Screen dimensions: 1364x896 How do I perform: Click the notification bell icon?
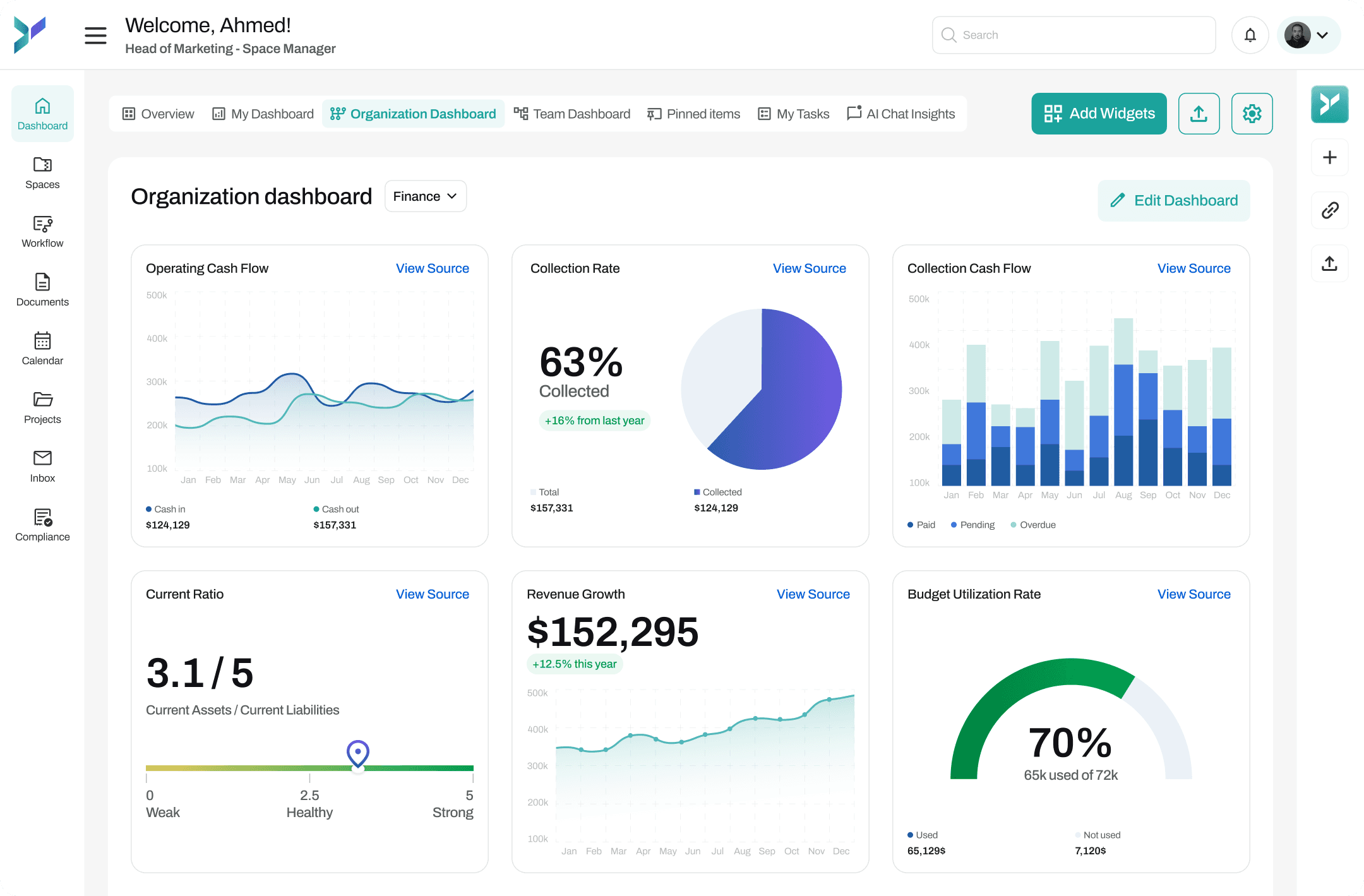click(x=1250, y=35)
